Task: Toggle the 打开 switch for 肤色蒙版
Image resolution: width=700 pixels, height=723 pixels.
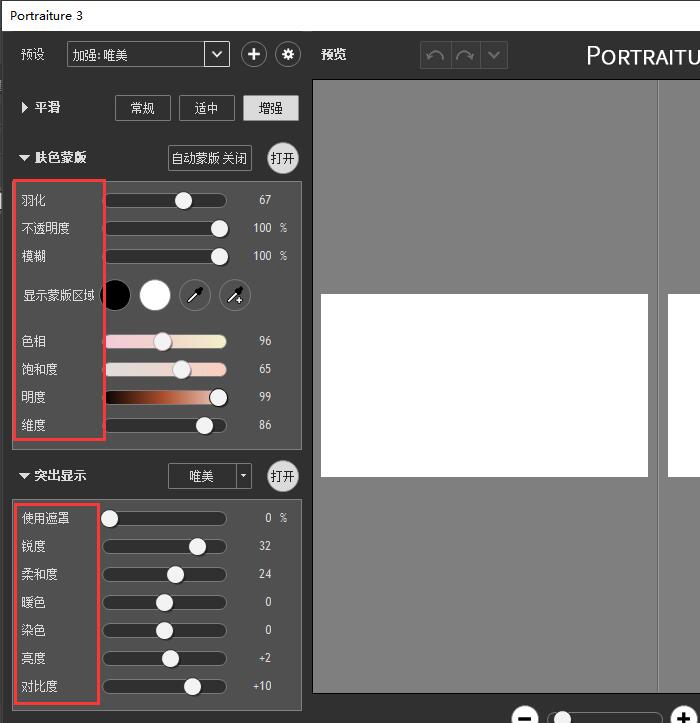Action: coord(283,158)
